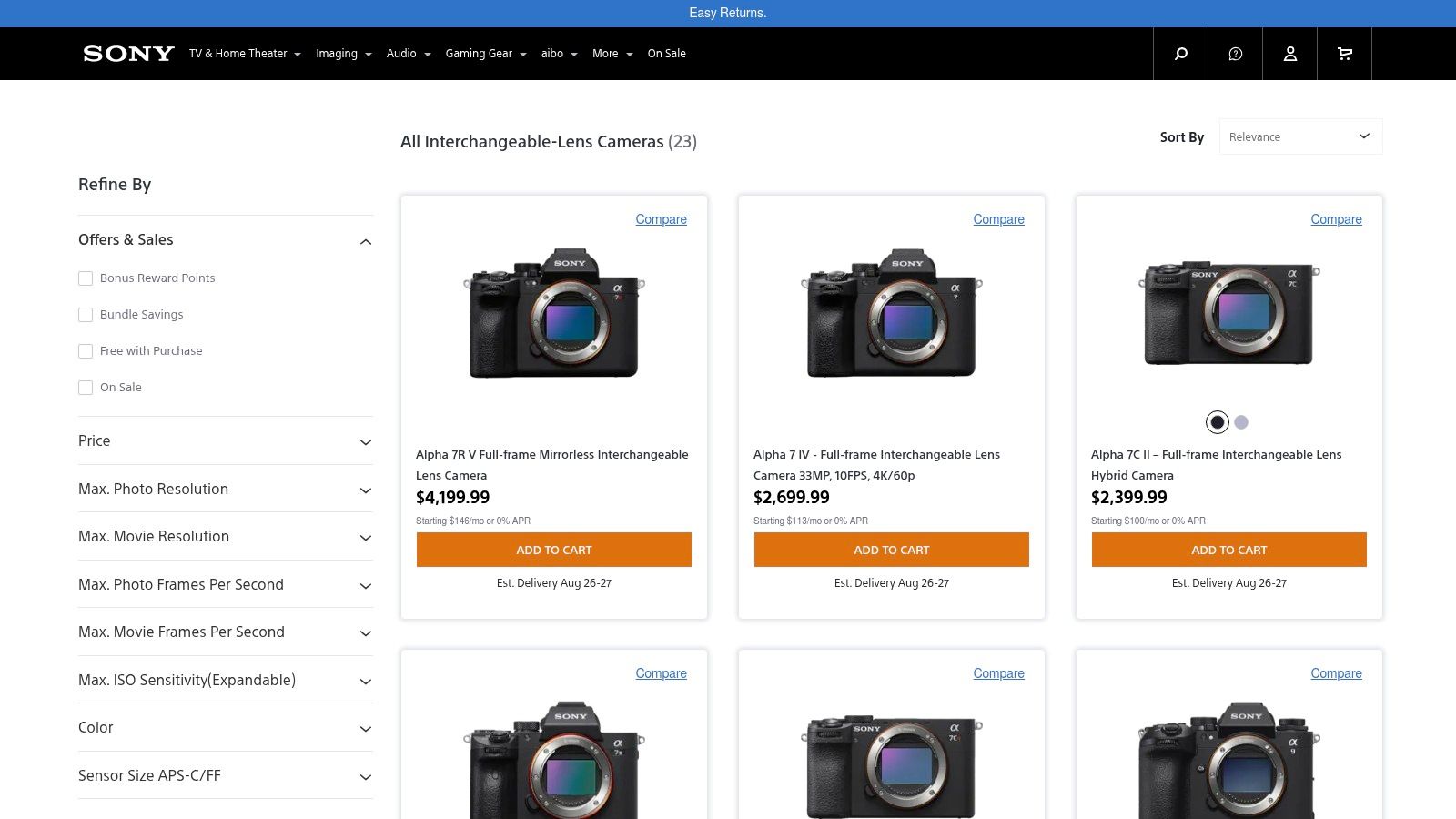Viewport: 1456px width, 819px height.
Task: Collapse the Offers & Sales section
Action: click(x=366, y=241)
